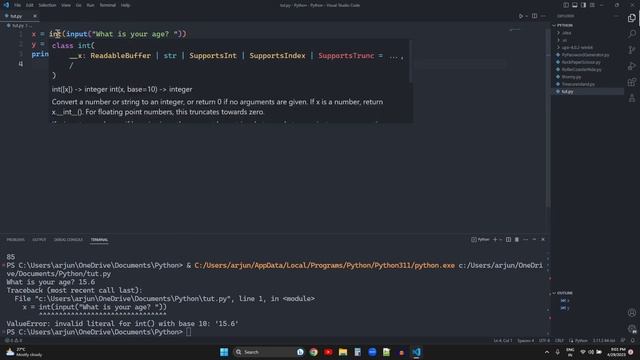Image resolution: width=640 pixels, height=360 pixels.
Task: Open the Accounts icon in activity bar
Action: pos(632,313)
